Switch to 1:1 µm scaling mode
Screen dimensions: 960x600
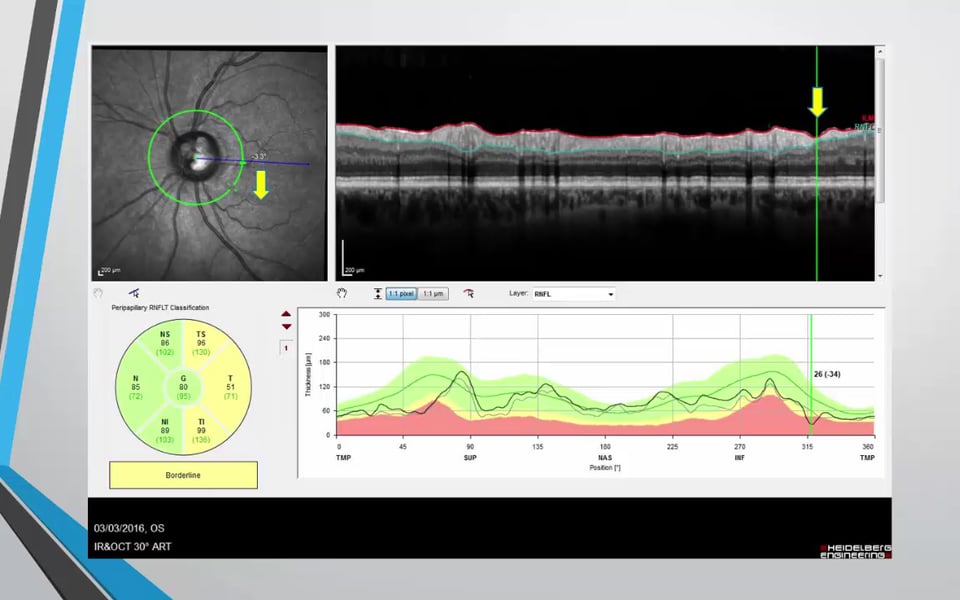click(x=434, y=294)
